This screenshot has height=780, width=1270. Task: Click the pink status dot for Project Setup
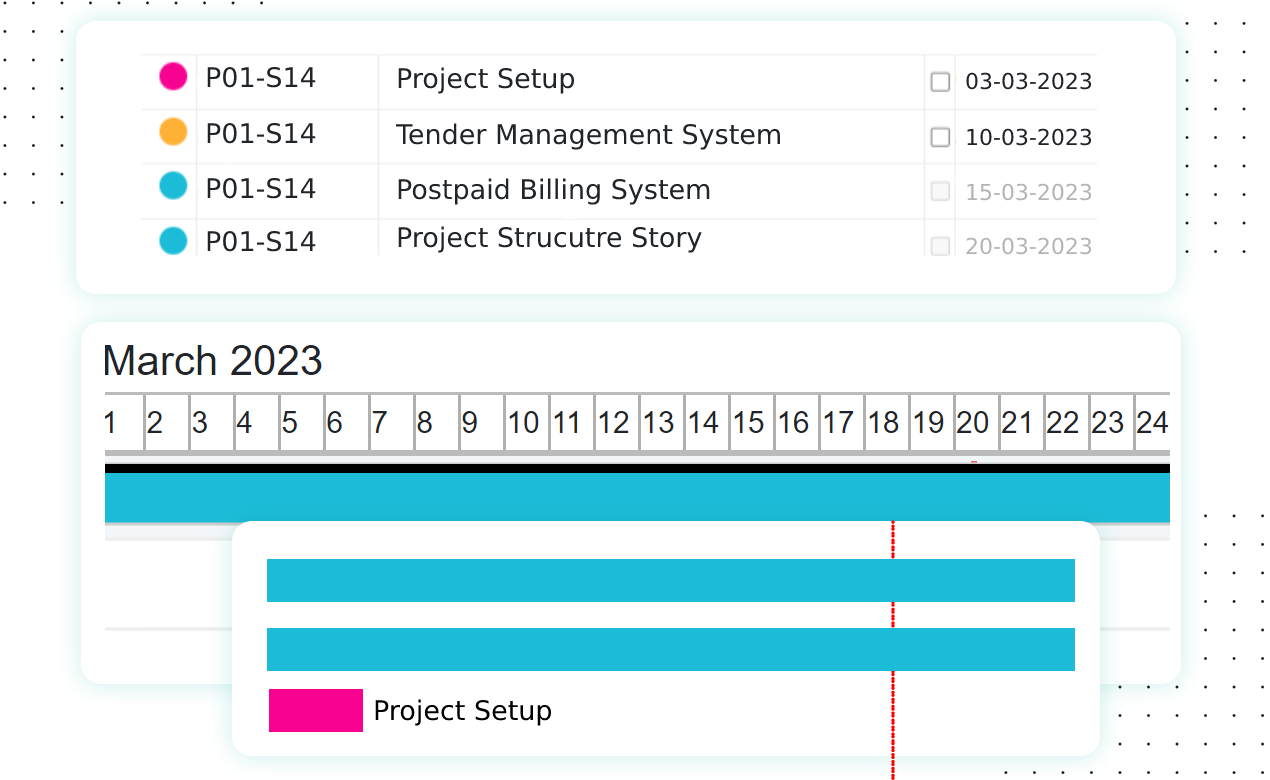coord(171,76)
